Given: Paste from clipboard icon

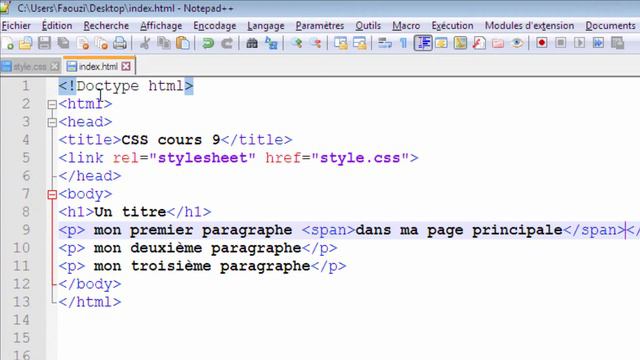Looking at the screenshot, I should tap(183, 43).
